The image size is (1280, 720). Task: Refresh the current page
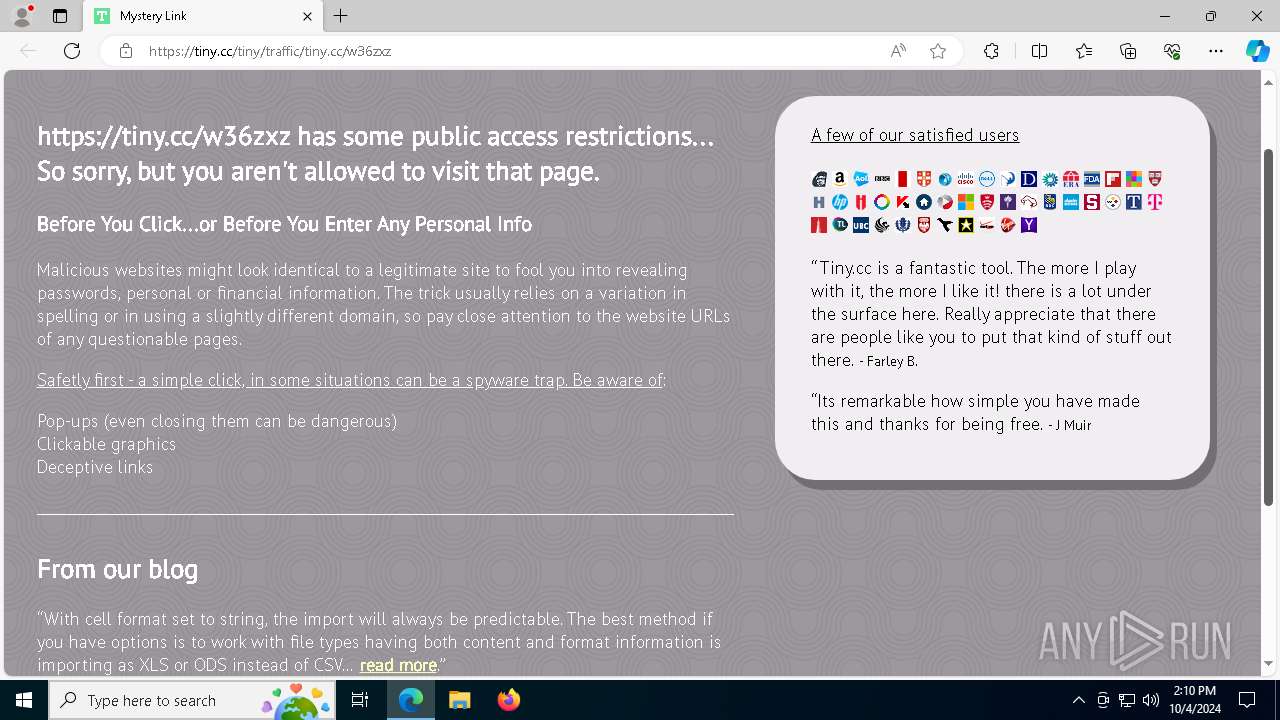click(72, 51)
